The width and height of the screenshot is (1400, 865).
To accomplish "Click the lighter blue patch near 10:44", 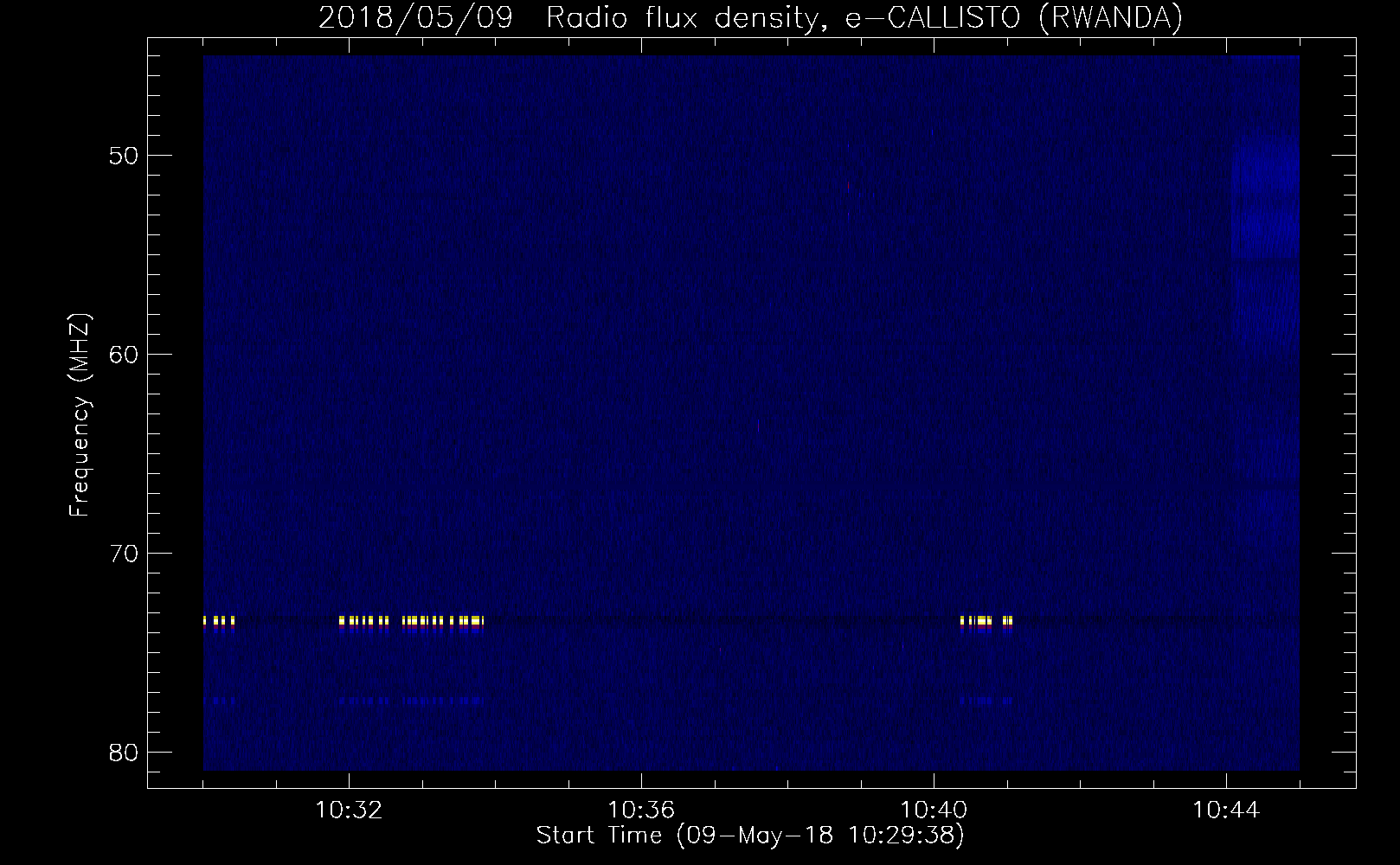I will click(x=1265, y=196).
